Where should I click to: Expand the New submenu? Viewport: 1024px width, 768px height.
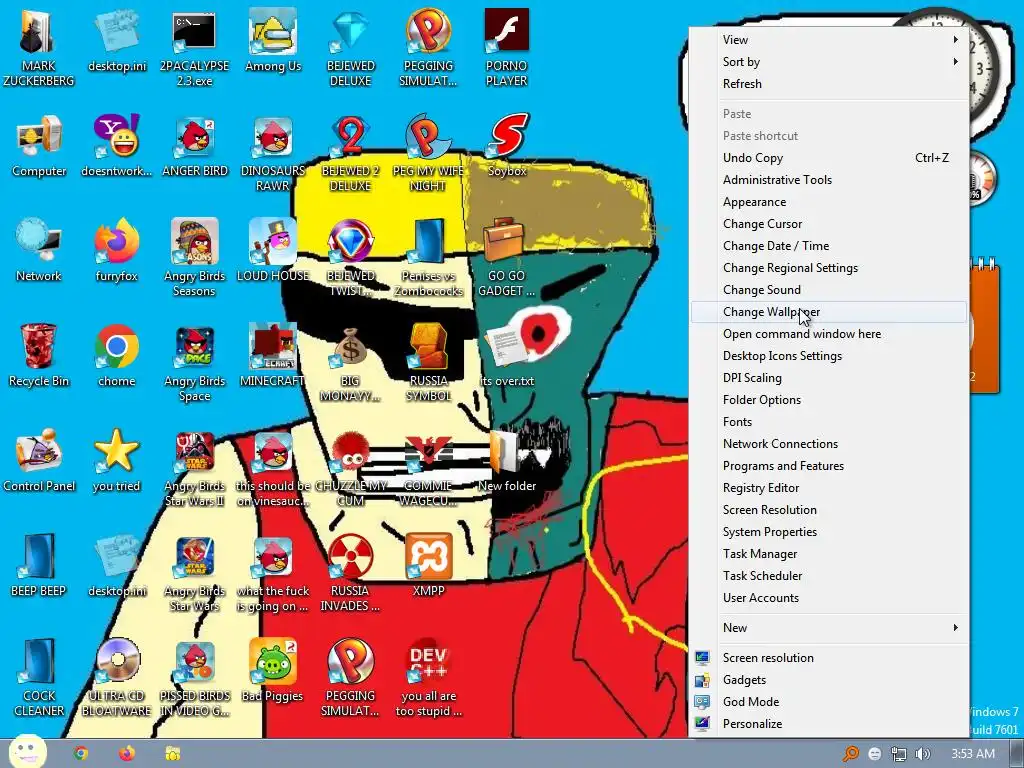pos(829,628)
